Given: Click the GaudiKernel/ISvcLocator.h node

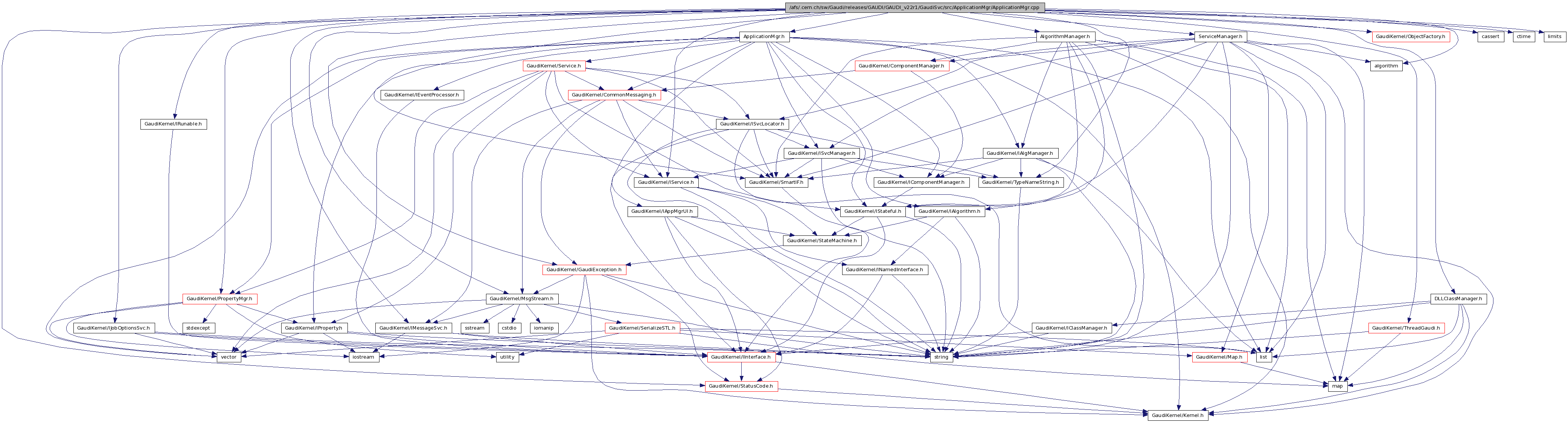Looking at the screenshot, I should [752, 124].
